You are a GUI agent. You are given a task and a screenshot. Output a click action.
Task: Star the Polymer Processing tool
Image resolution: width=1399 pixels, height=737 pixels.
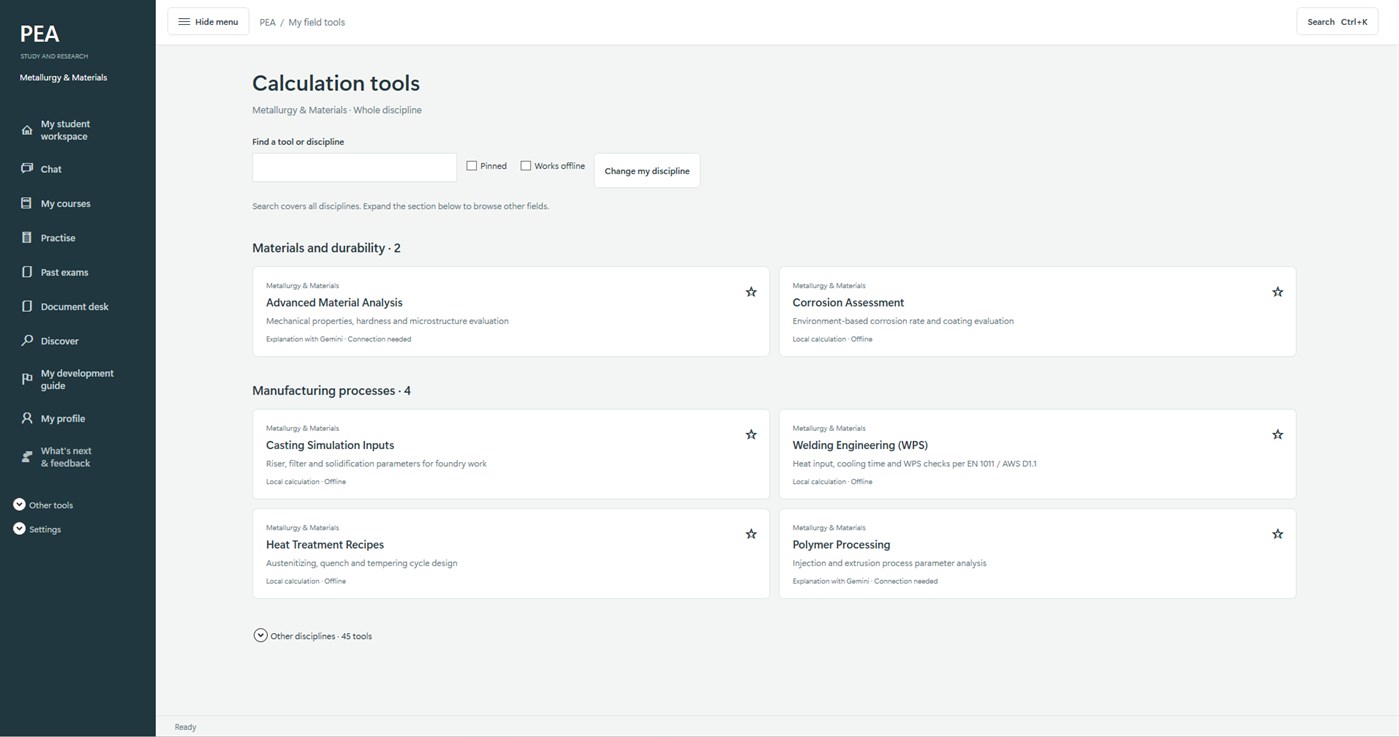[1277, 534]
